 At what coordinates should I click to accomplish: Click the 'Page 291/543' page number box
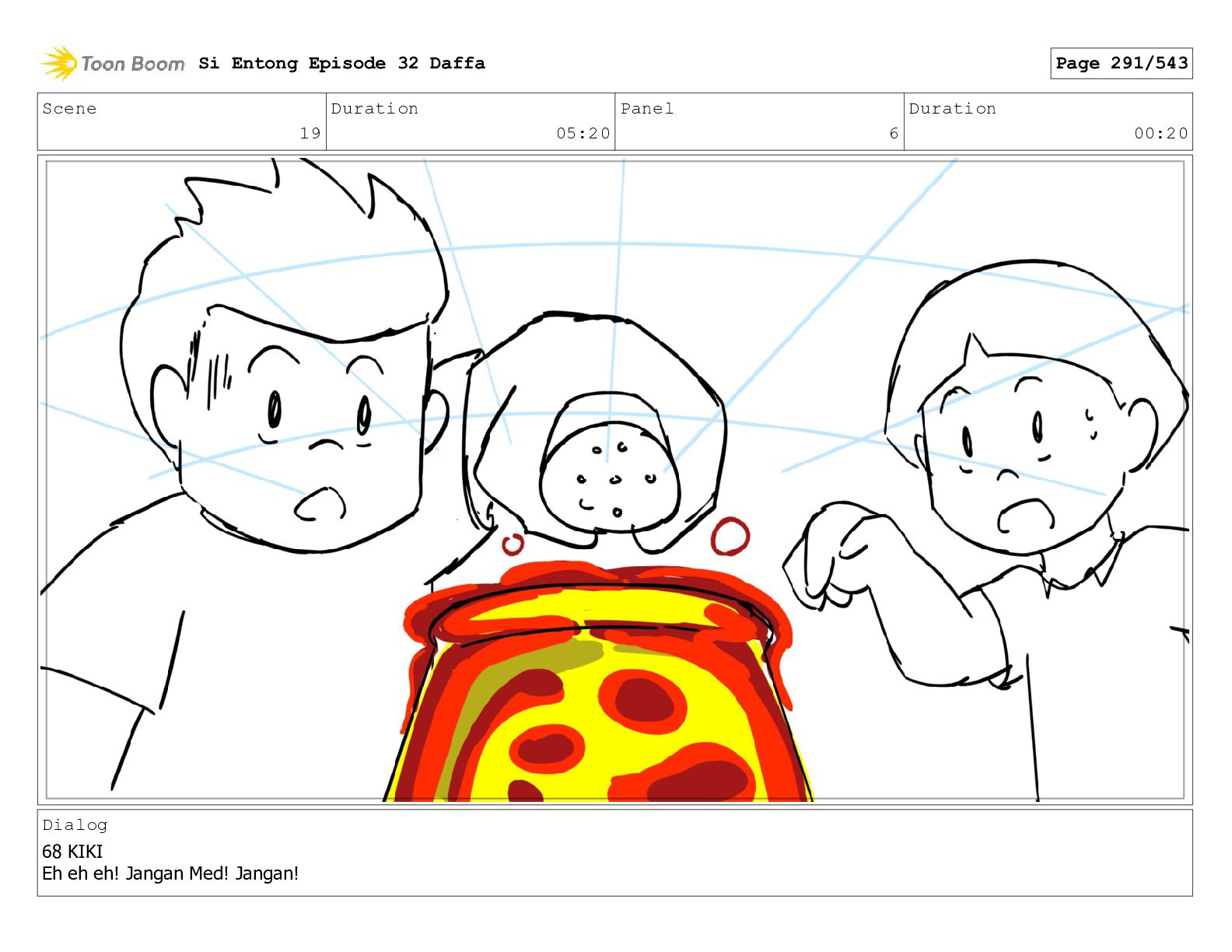(x=1121, y=63)
